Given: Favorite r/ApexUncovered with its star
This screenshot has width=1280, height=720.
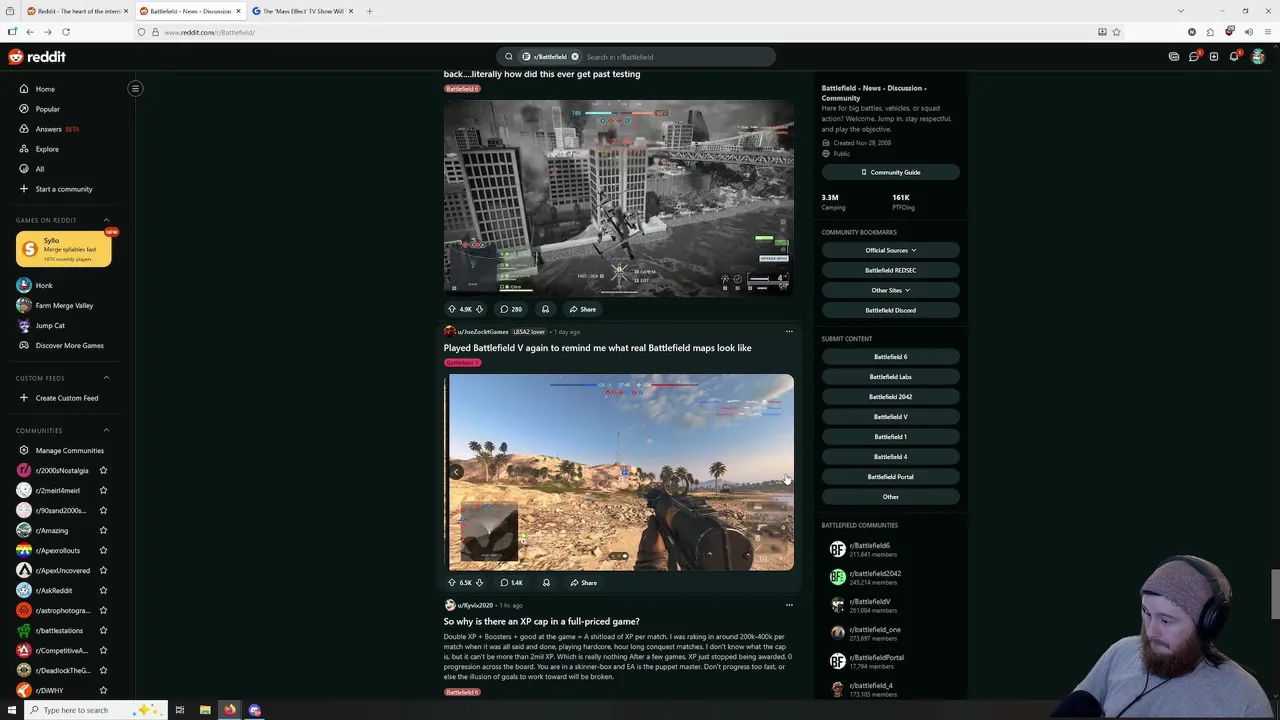Looking at the screenshot, I should (103, 571).
